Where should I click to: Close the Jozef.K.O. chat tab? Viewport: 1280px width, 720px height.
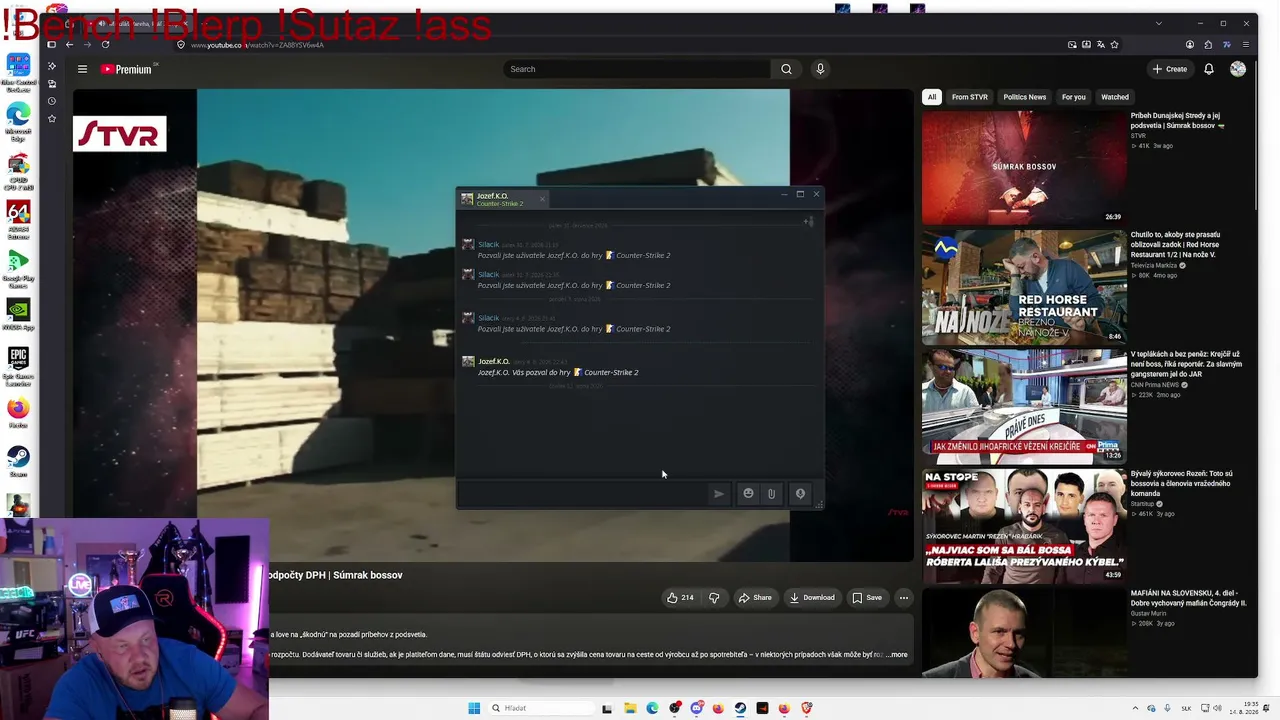point(543,199)
